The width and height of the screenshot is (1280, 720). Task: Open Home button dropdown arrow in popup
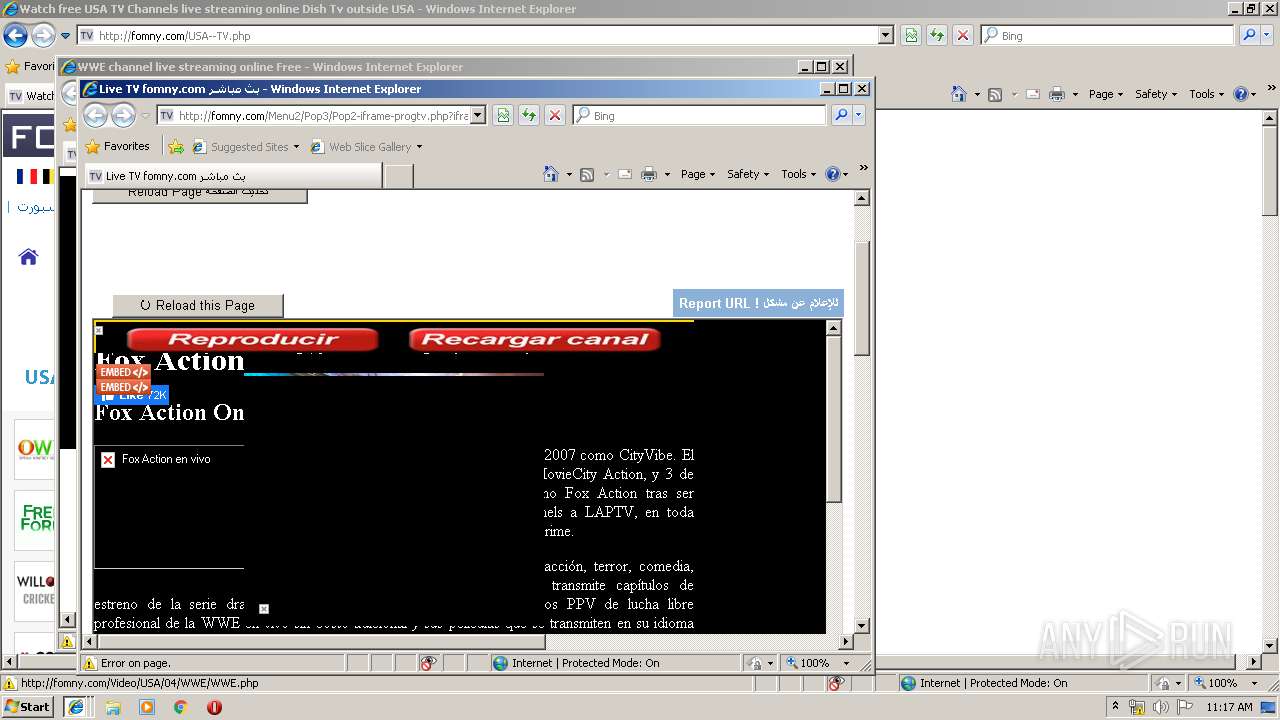tap(569, 174)
